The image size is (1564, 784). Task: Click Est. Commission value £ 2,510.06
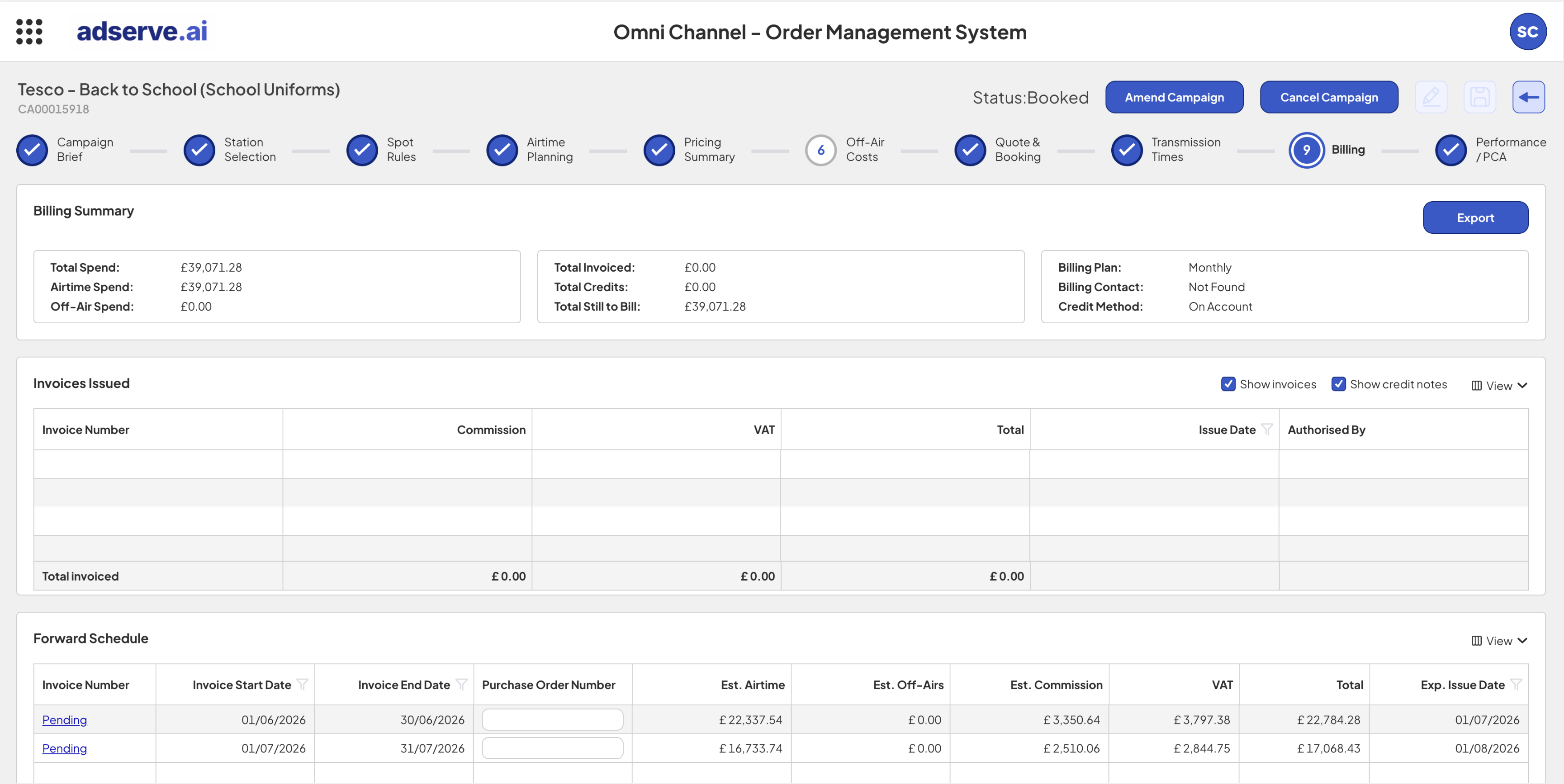[1071, 748]
